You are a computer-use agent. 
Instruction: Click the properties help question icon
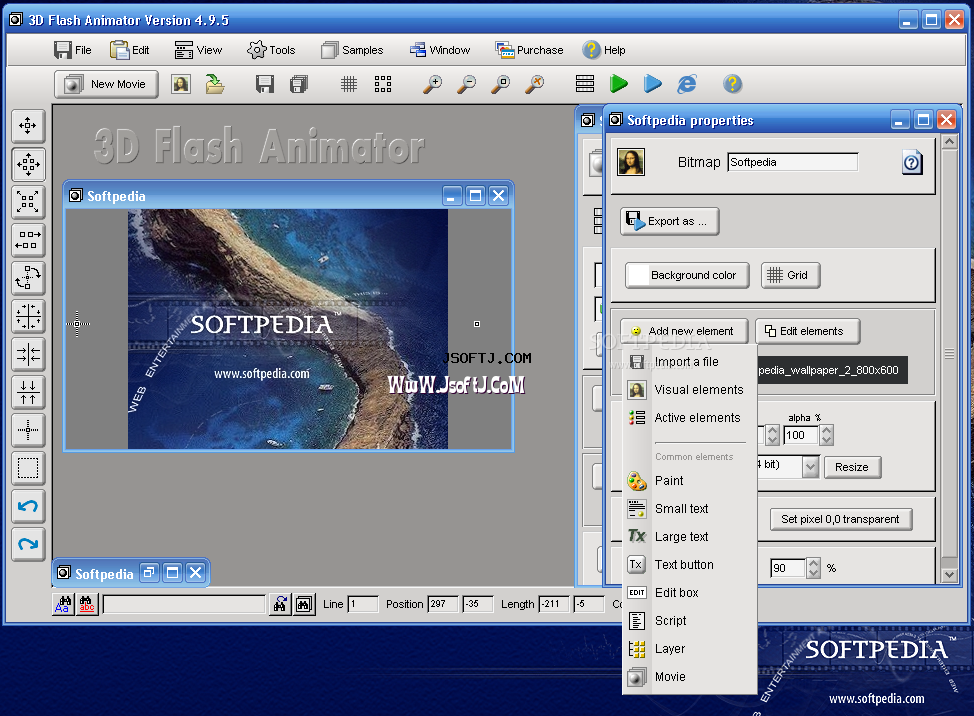(912, 163)
